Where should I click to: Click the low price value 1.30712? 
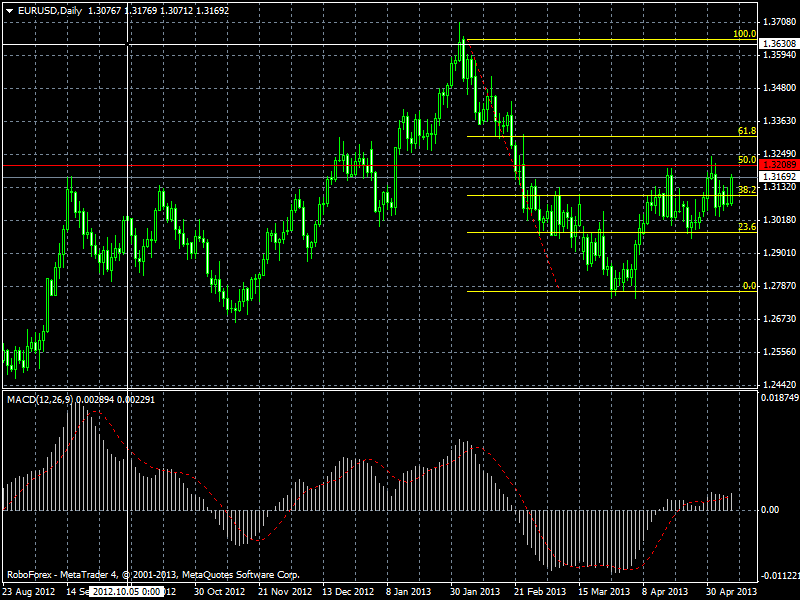177,11
